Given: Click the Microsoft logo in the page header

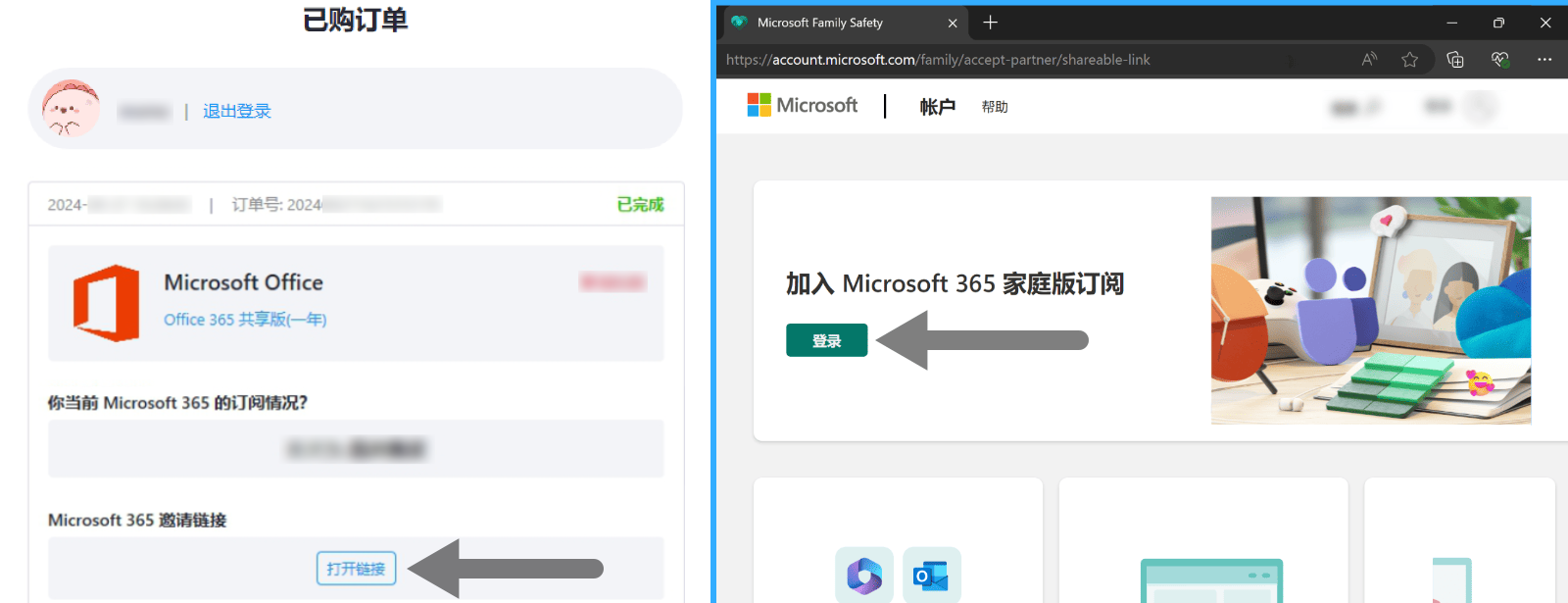Looking at the screenshot, I should pos(803,105).
